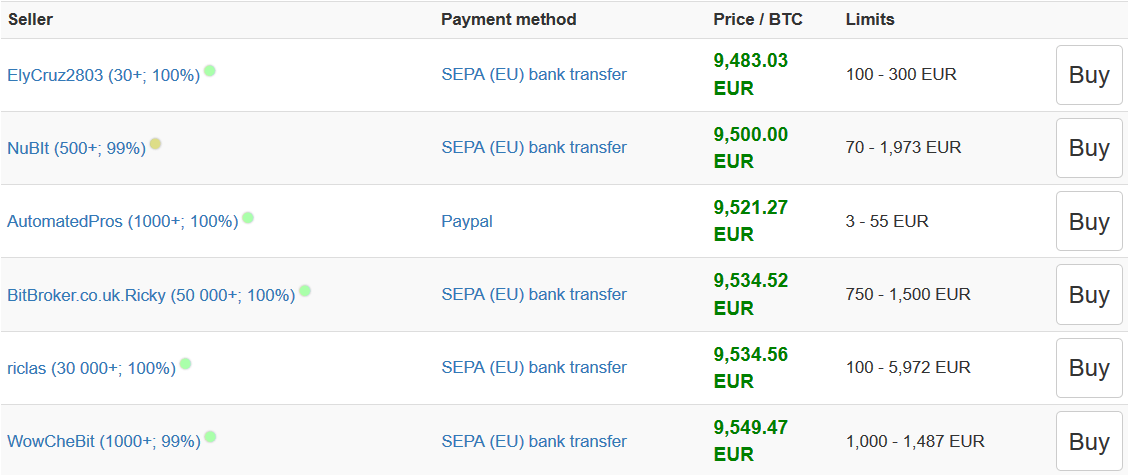Screen dimensions: 1128x475
Task: Click the yellow status dot next to NuBIt
Action: click(155, 144)
